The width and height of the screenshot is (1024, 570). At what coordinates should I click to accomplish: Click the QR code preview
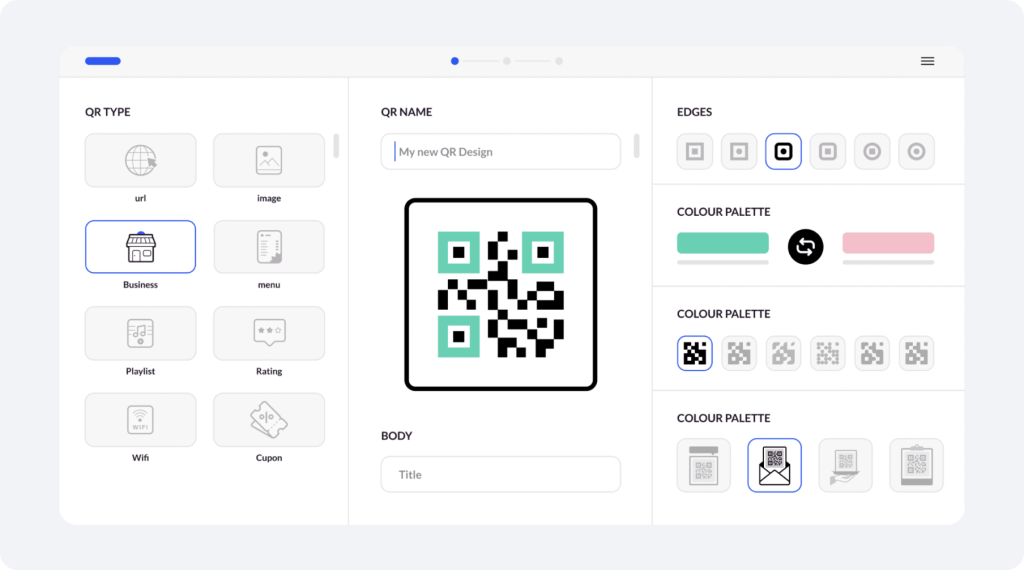(501, 294)
